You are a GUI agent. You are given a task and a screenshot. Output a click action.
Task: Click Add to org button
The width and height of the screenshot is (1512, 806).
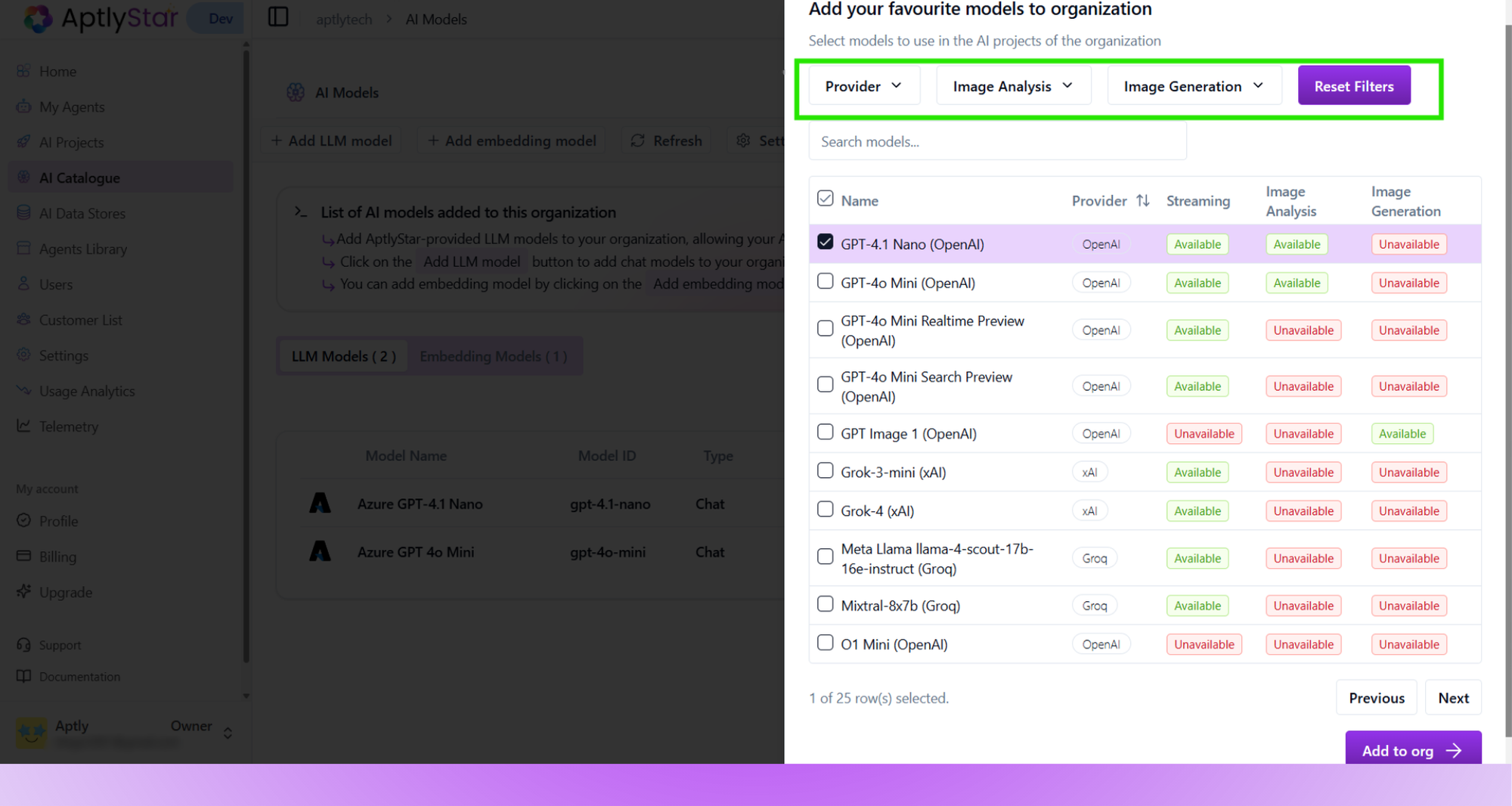pos(1413,749)
